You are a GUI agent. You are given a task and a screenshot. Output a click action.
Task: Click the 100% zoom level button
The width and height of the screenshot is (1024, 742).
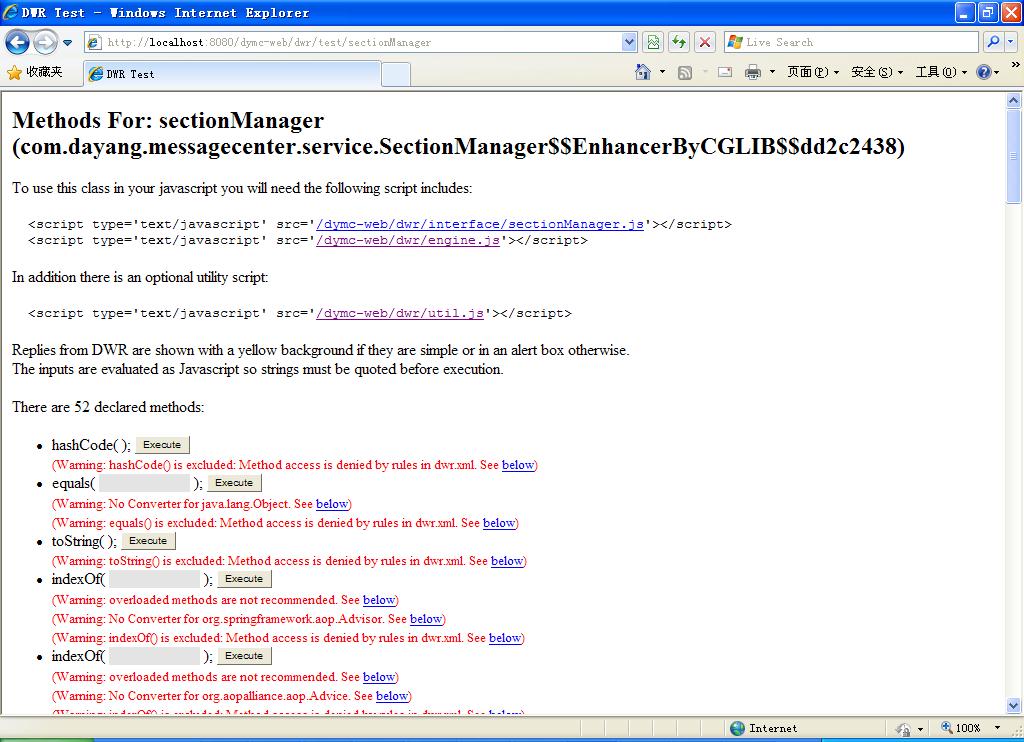(x=961, y=728)
